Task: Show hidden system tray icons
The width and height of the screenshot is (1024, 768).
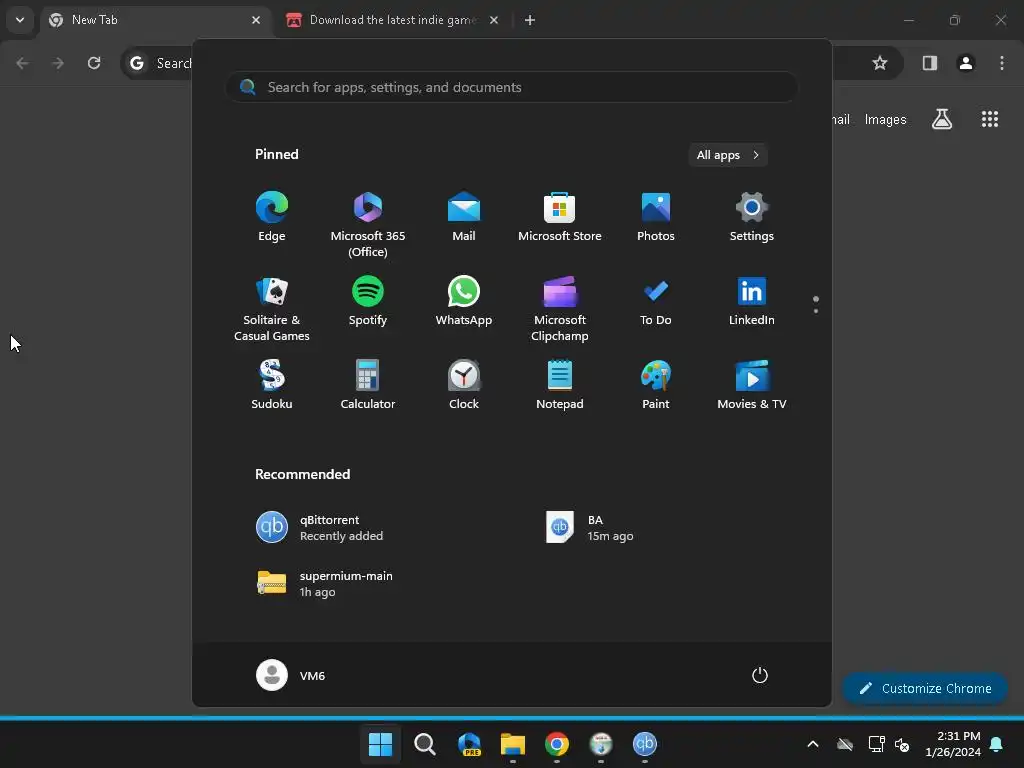Action: click(x=813, y=744)
